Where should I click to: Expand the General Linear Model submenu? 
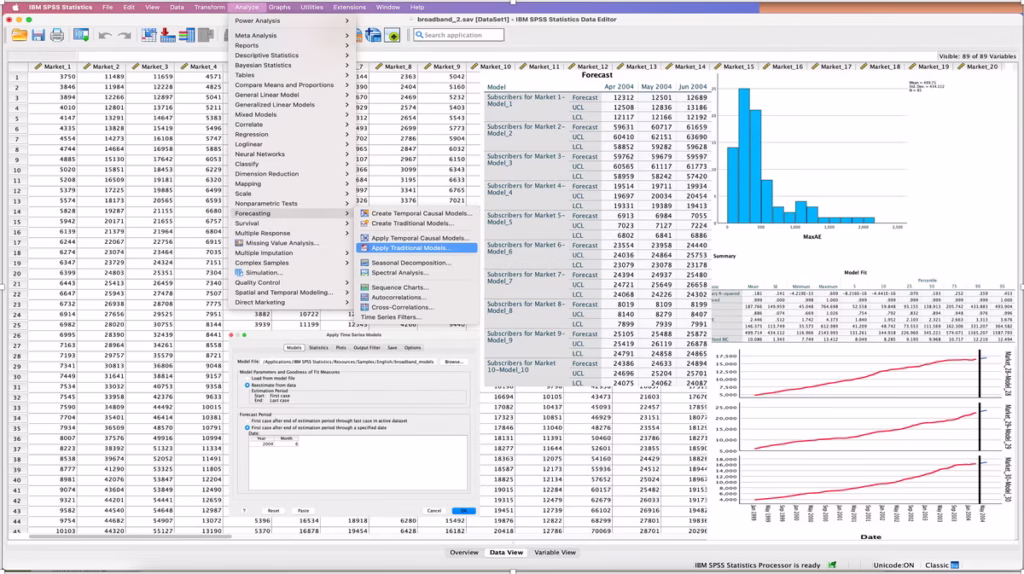coord(292,95)
